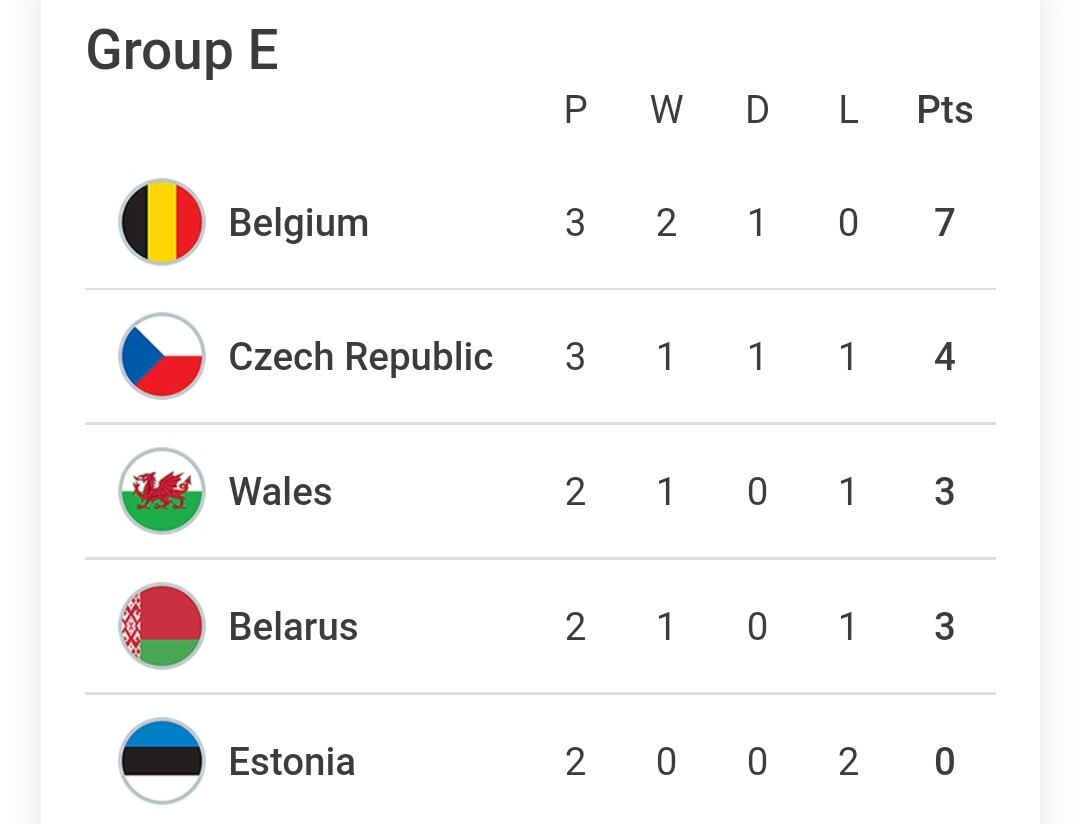Open the Czech Republic team link
Image resolution: width=1080 pixels, height=824 pixels.
pos(360,357)
